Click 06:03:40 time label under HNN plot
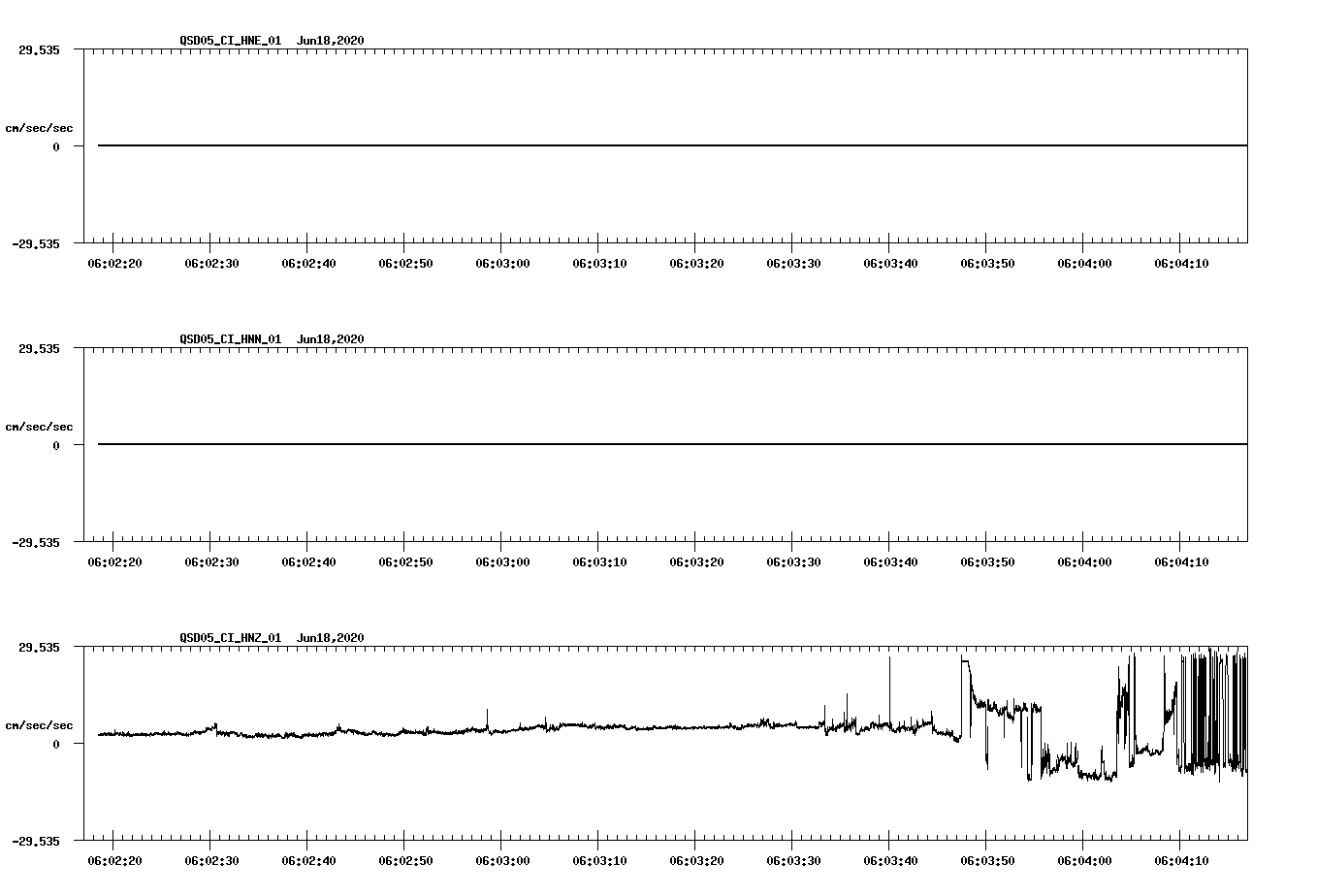Image resolution: width=1317 pixels, height=896 pixels. (x=890, y=561)
